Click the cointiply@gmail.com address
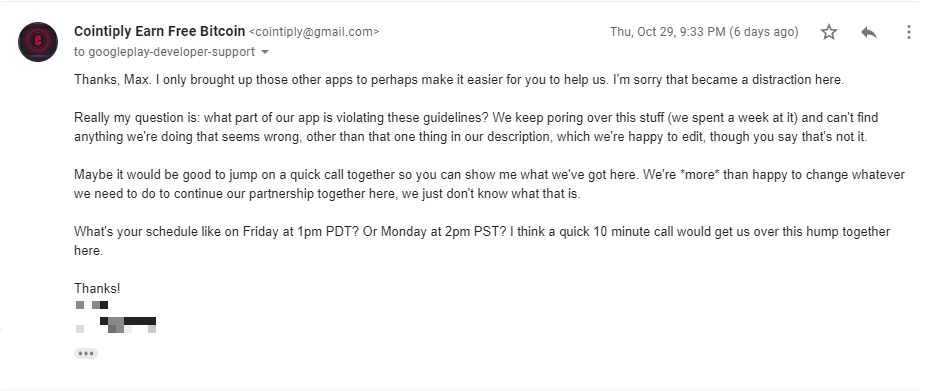This screenshot has height=391, width=935. coord(314,32)
